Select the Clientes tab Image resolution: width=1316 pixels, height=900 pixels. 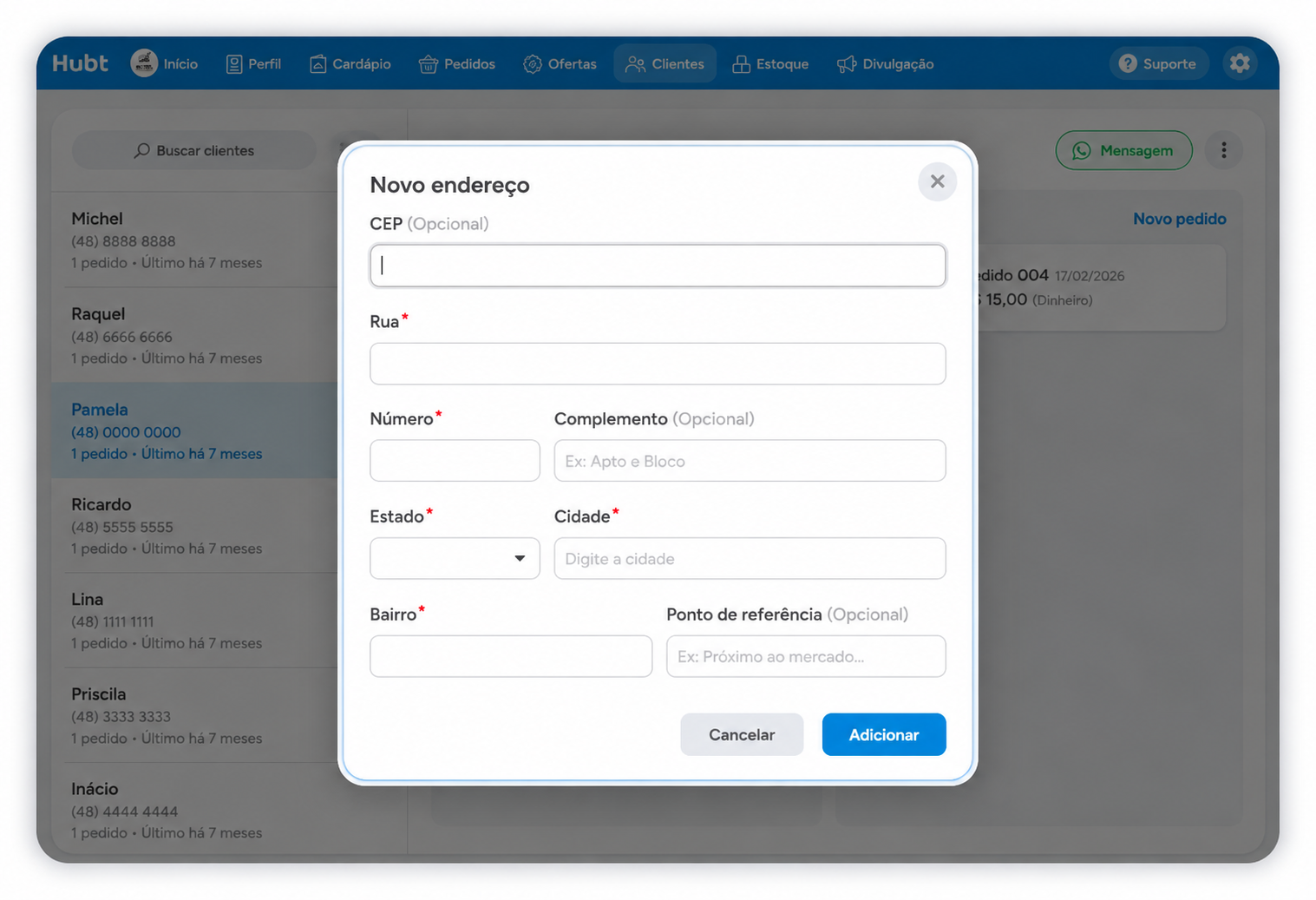[x=665, y=63]
